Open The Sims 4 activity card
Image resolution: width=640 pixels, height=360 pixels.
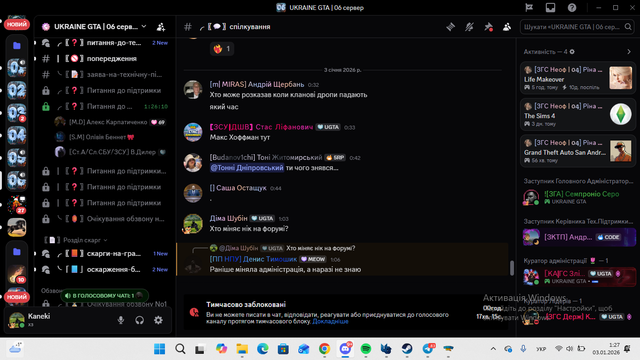578,114
